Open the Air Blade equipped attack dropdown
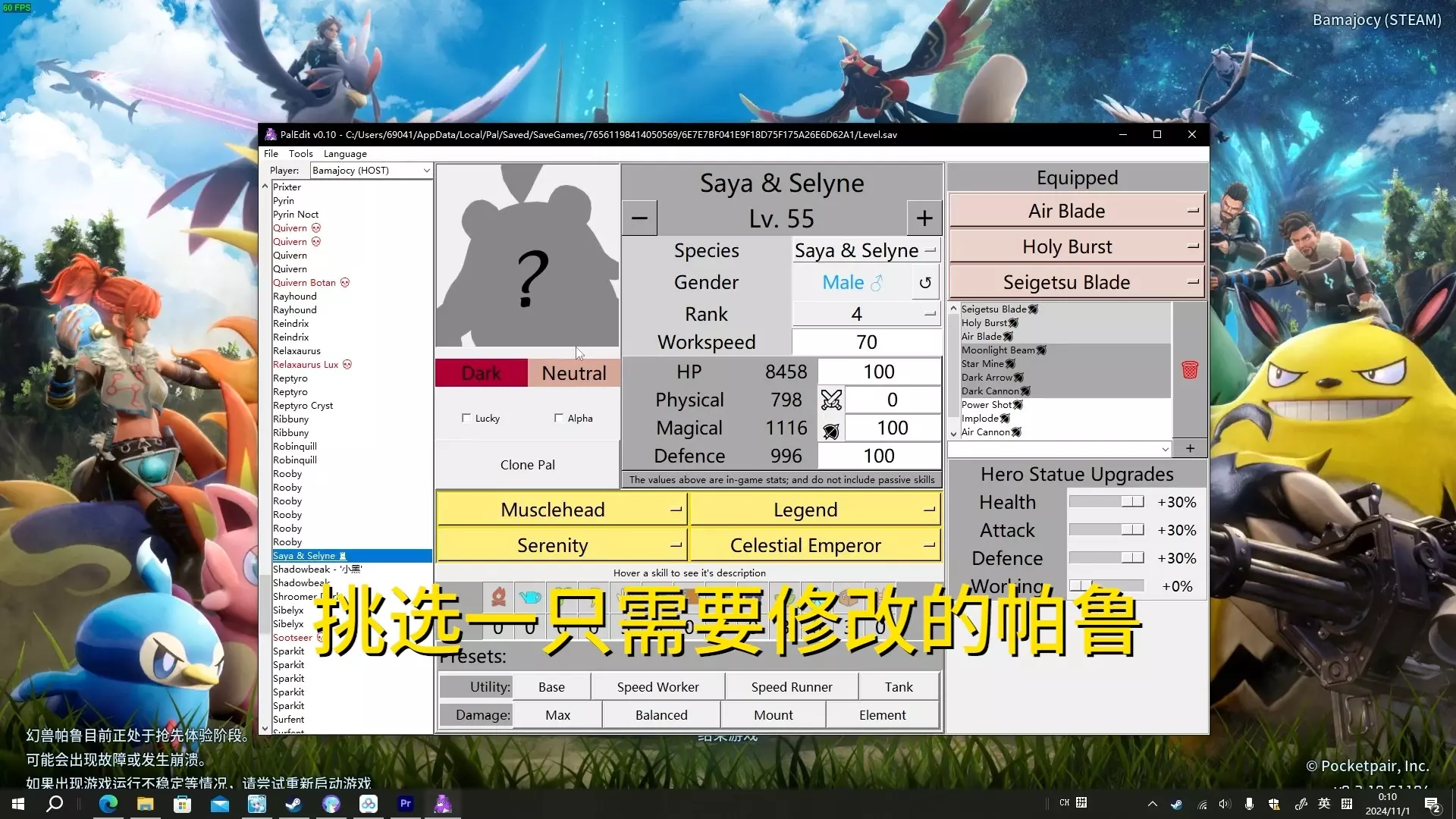 1077,211
